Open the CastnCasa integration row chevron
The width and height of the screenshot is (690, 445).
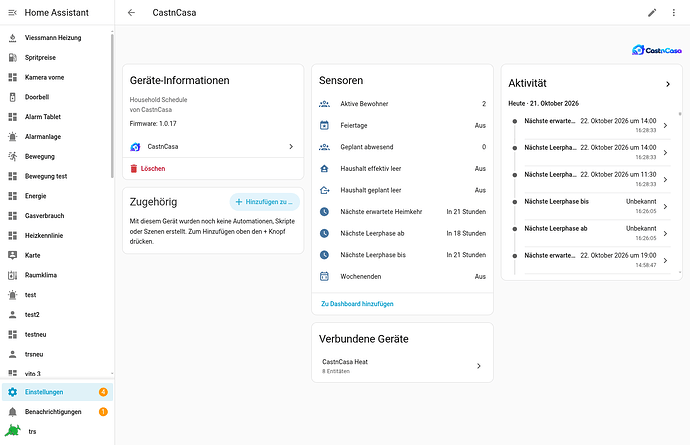(291, 147)
